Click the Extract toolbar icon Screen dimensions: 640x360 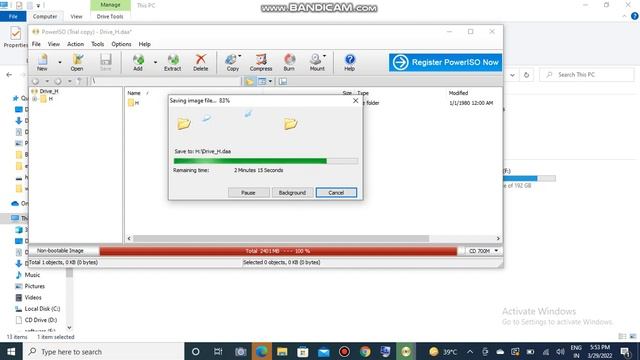173,62
